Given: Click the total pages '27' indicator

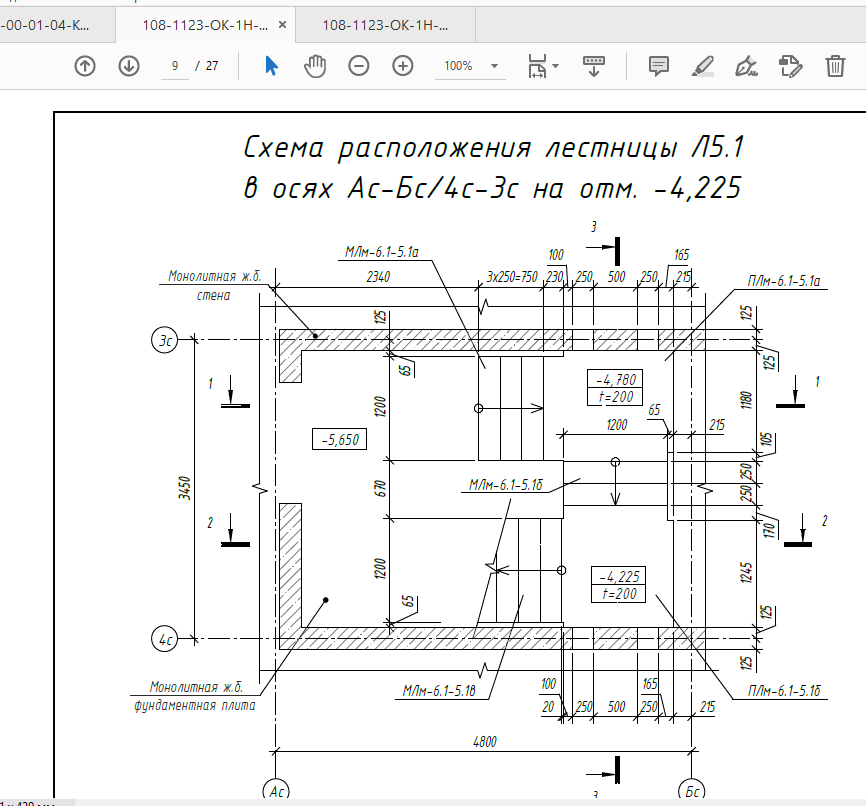Looking at the screenshot, I should [x=212, y=66].
